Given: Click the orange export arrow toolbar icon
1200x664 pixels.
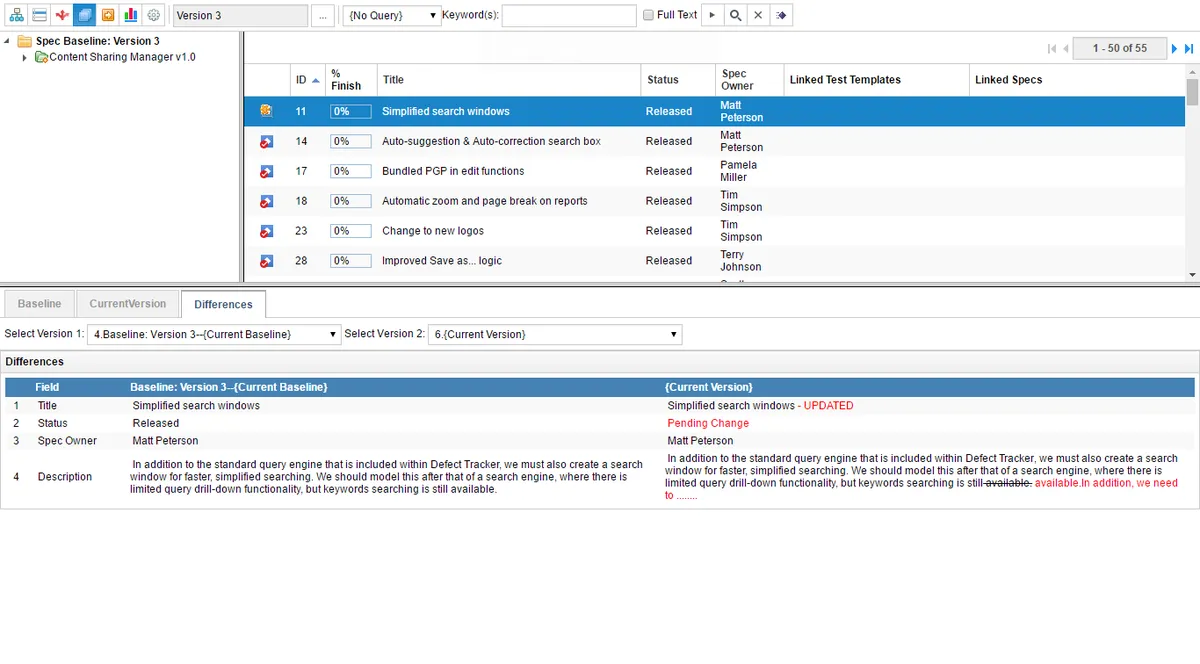Looking at the screenshot, I should click(107, 15).
